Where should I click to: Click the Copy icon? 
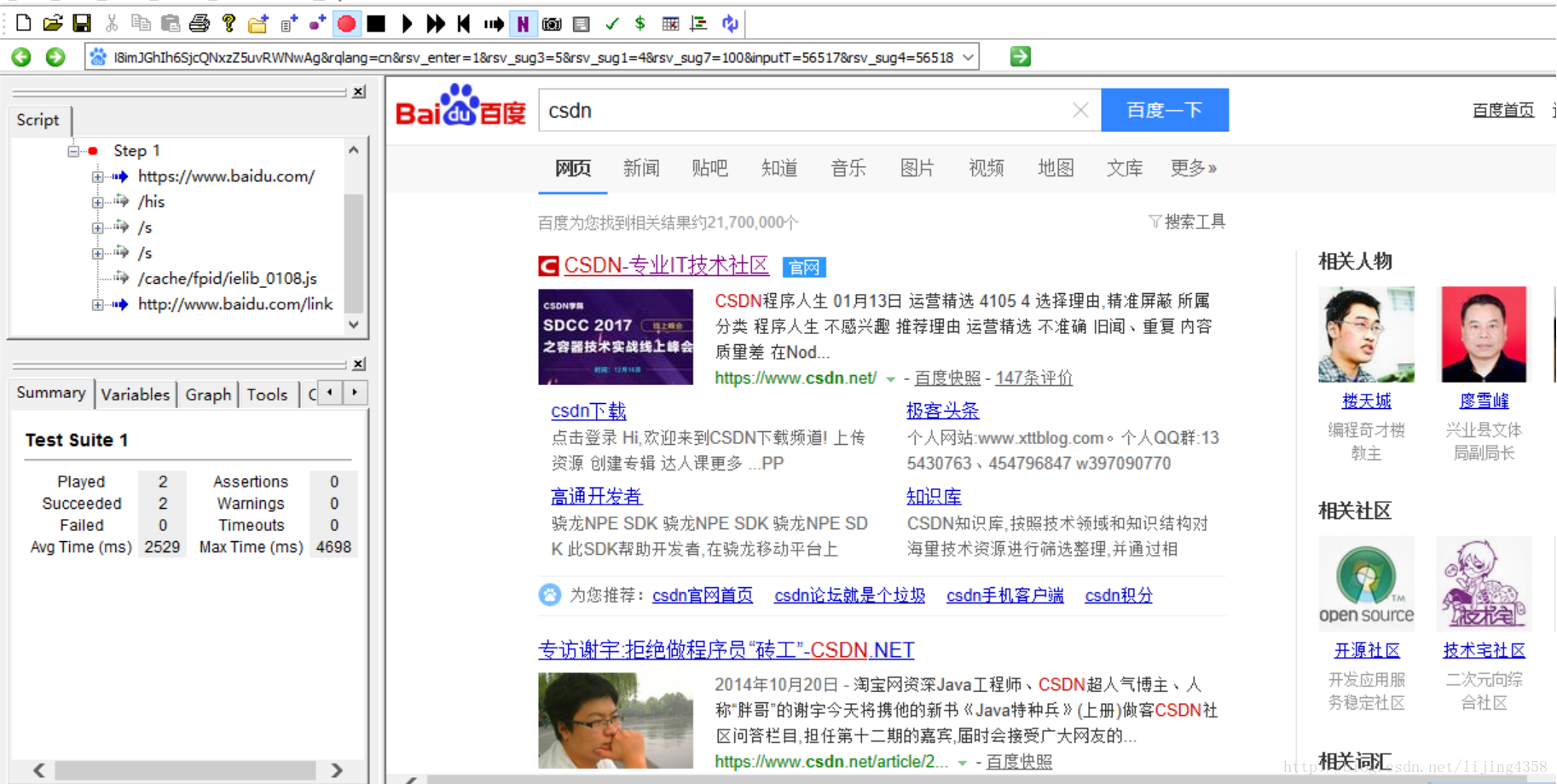(x=141, y=23)
